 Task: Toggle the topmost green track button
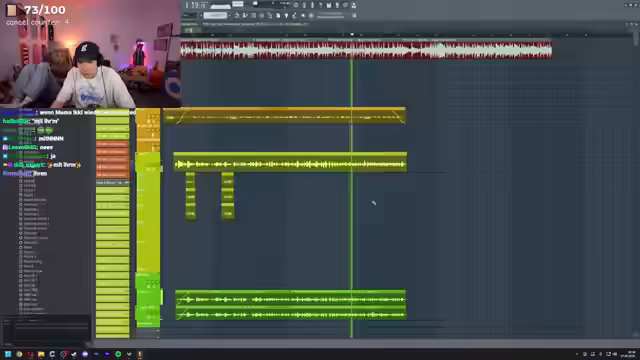(x=112, y=120)
